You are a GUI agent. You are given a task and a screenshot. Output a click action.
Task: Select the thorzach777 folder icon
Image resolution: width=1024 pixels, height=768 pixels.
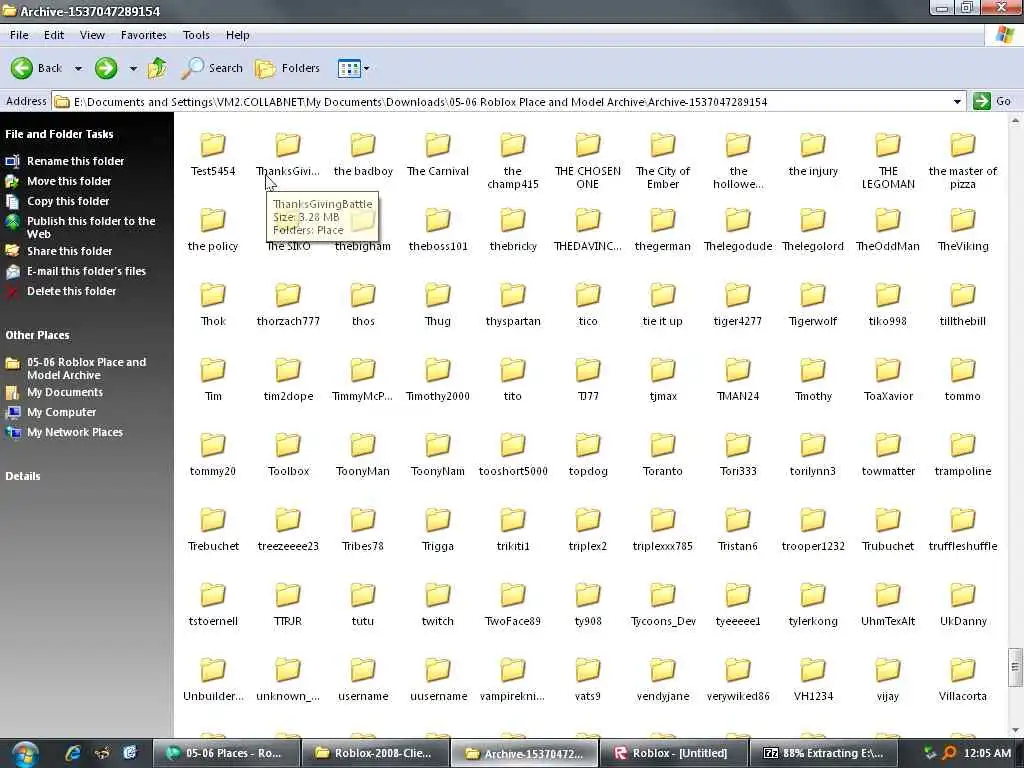tap(288, 295)
